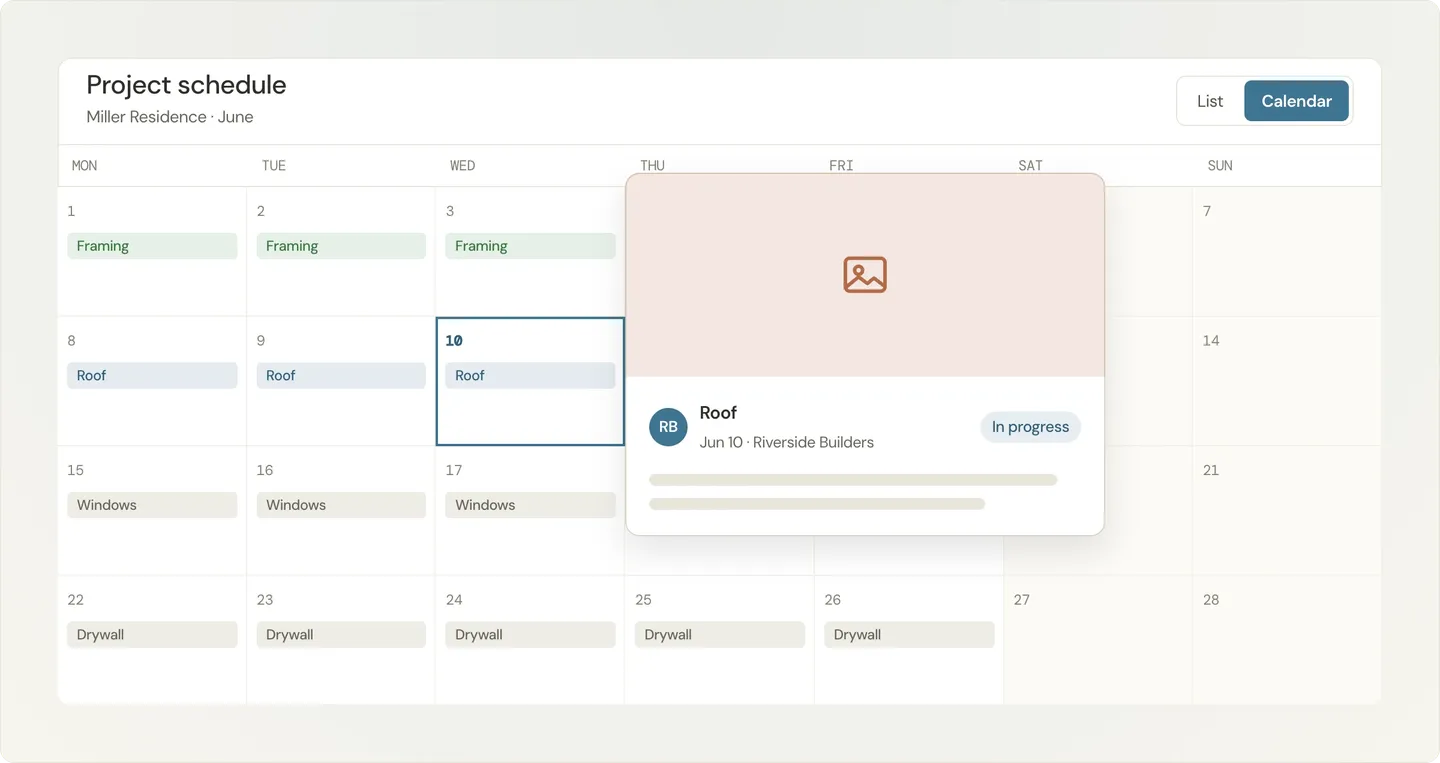The width and height of the screenshot is (1440, 763).
Task: Select the Calendar view tab
Action: pyautogui.click(x=1296, y=101)
